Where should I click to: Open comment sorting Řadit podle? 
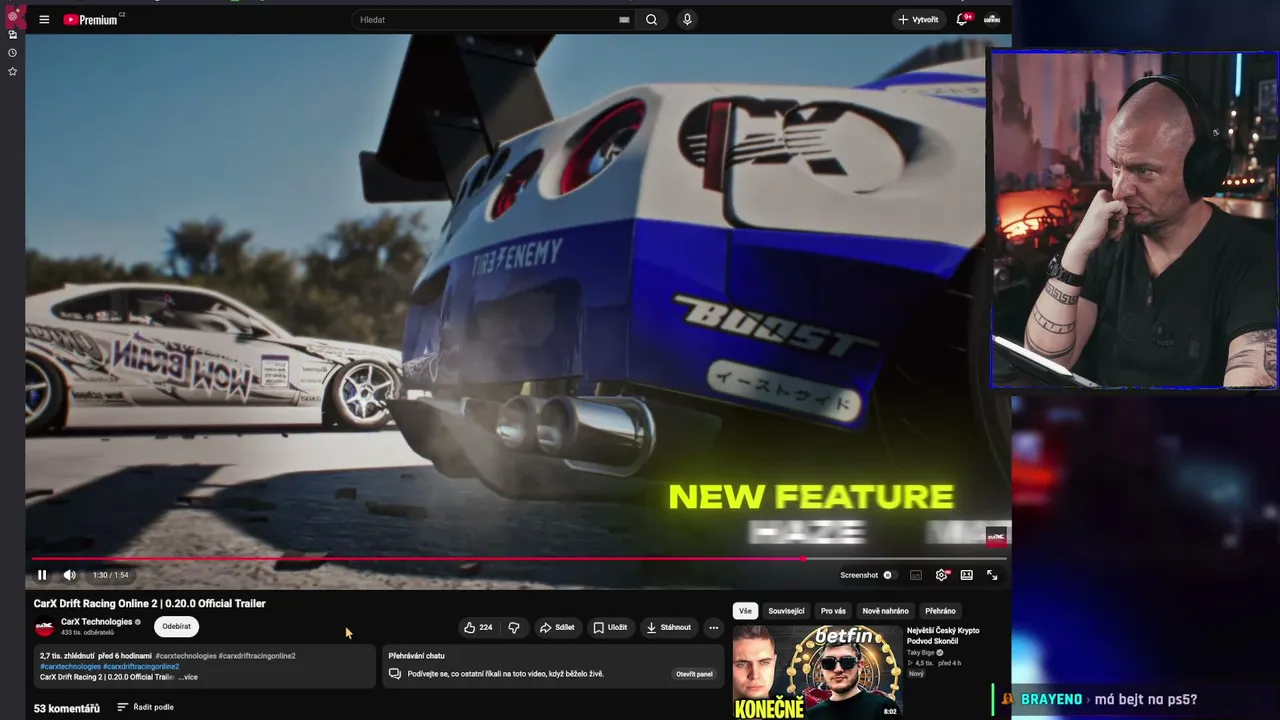pos(145,707)
